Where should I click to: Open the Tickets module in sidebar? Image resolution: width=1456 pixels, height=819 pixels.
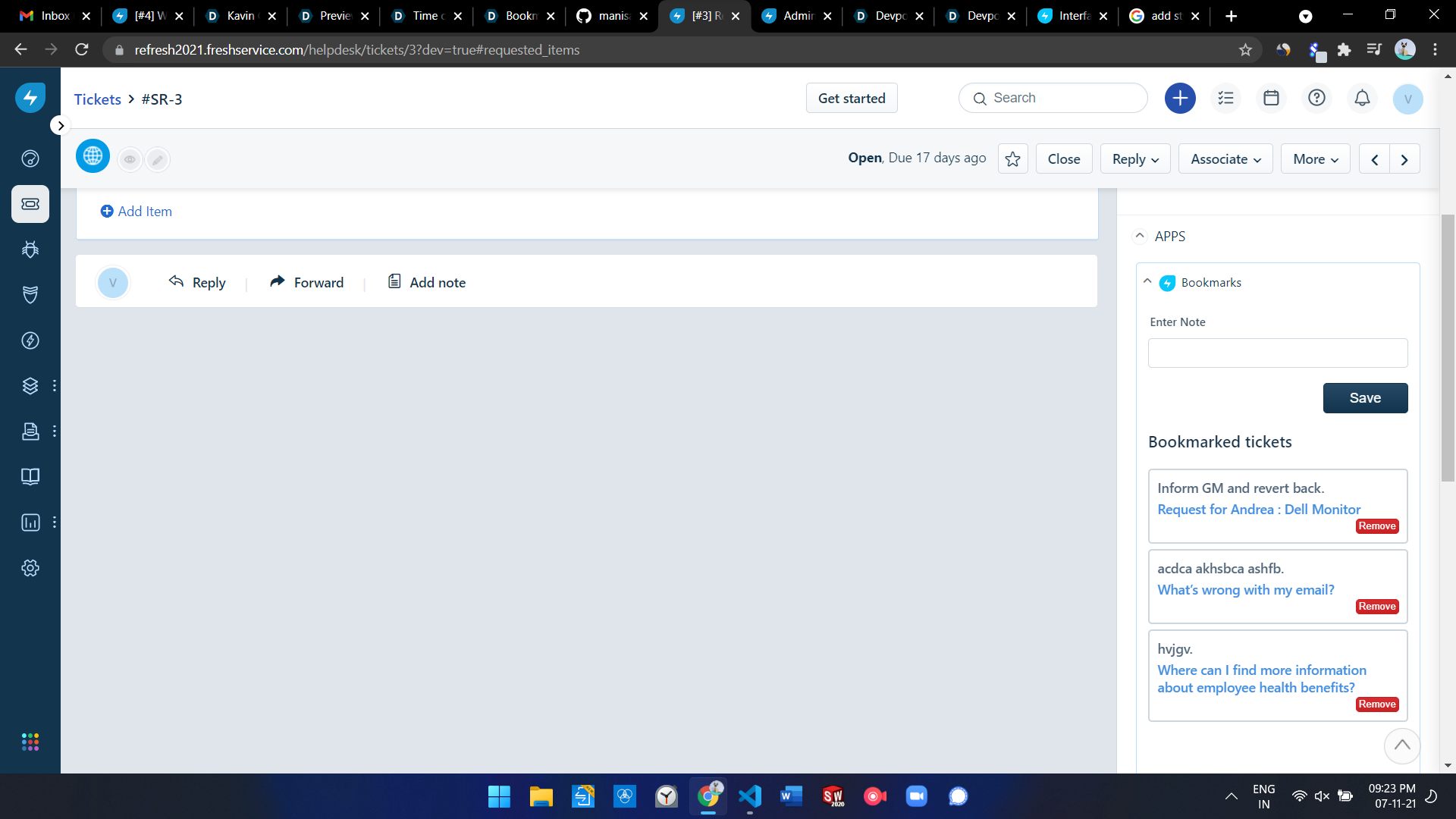click(30, 204)
